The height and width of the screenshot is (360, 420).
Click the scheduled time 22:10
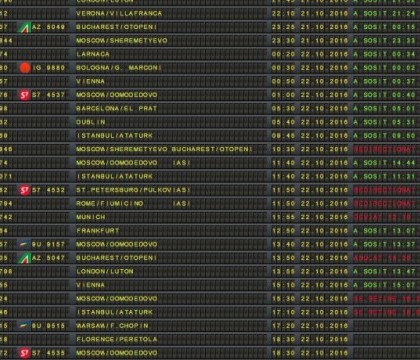[x=283, y=14]
